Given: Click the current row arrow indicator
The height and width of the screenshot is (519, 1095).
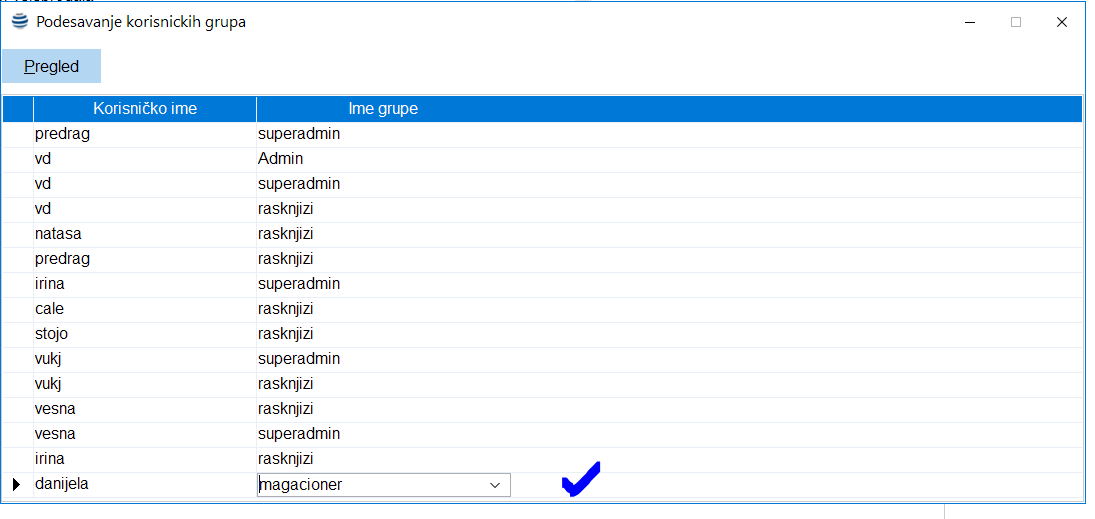Looking at the screenshot, I should coord(17,485).
